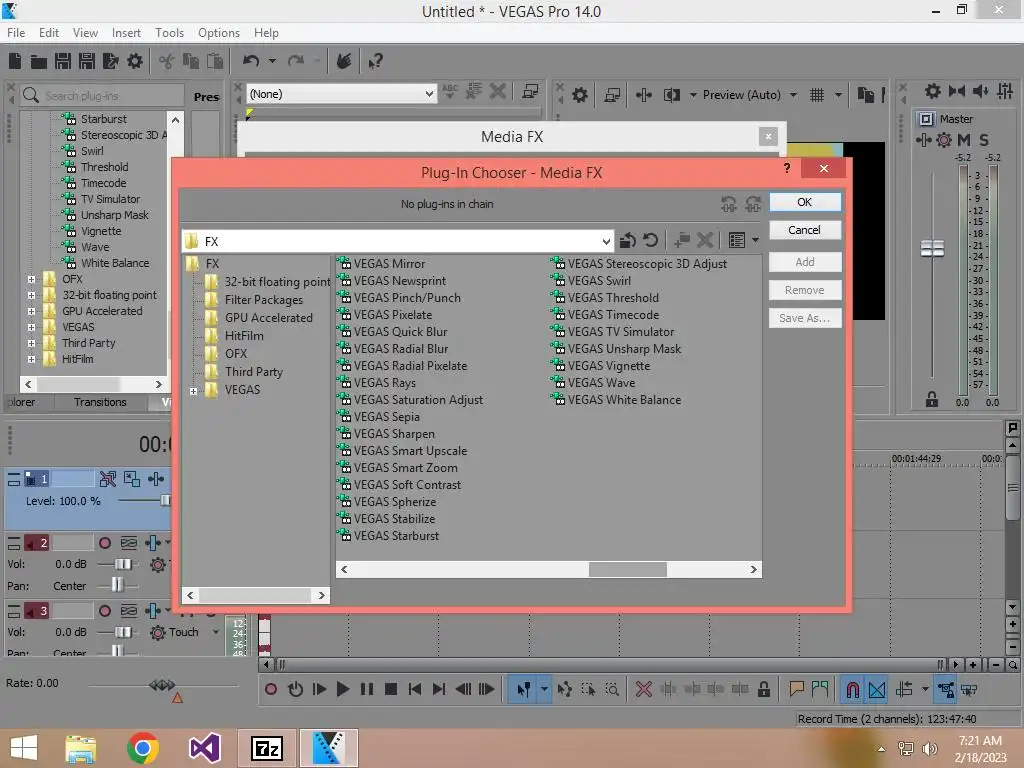The width and height of the screenshot is (1024, 768).
Task: Click the Lock event padlock icon
Action: pyautogui.click(x=763, y=689)
